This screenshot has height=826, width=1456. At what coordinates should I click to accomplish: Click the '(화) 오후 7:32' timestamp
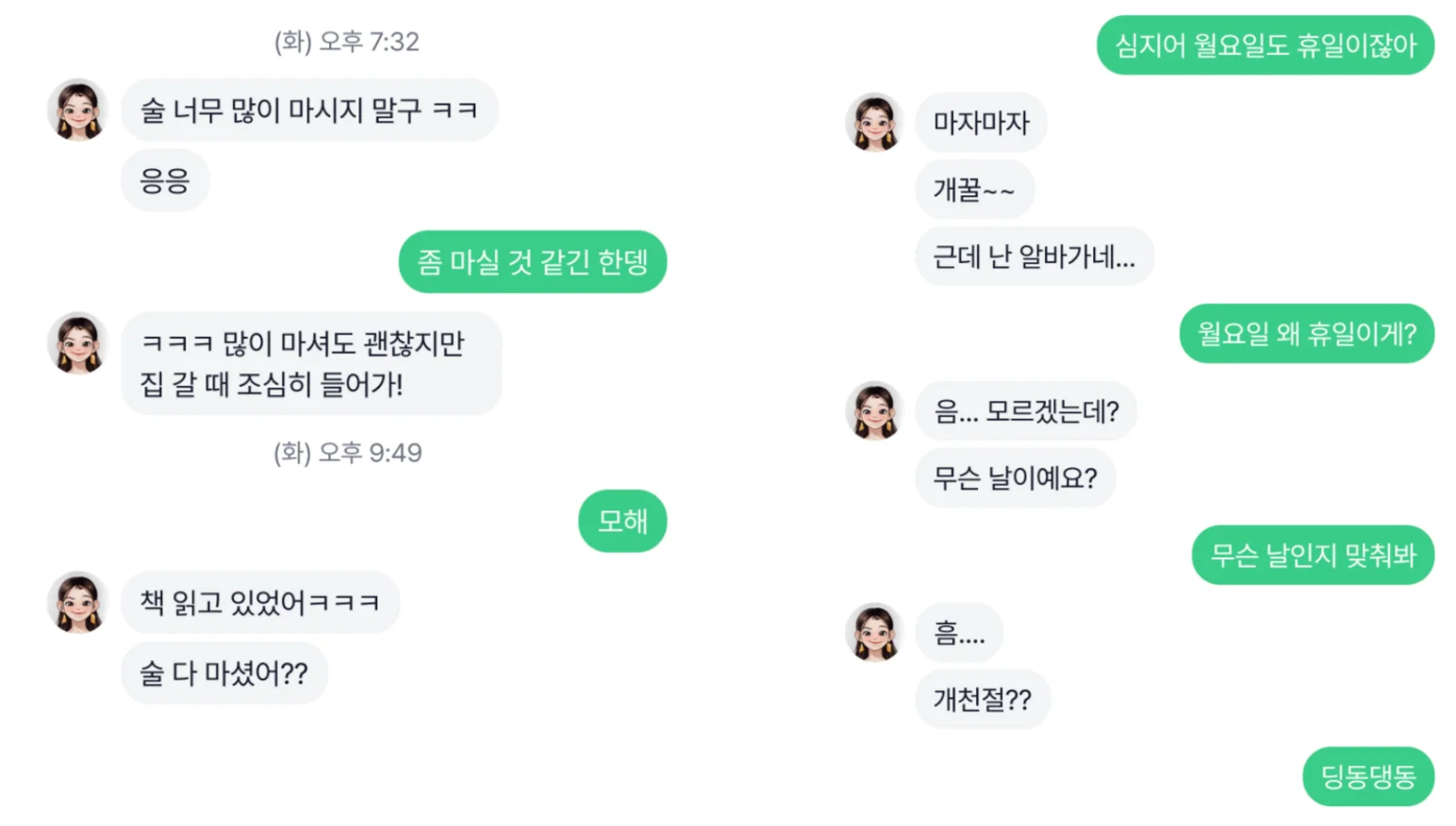[347, 41]
